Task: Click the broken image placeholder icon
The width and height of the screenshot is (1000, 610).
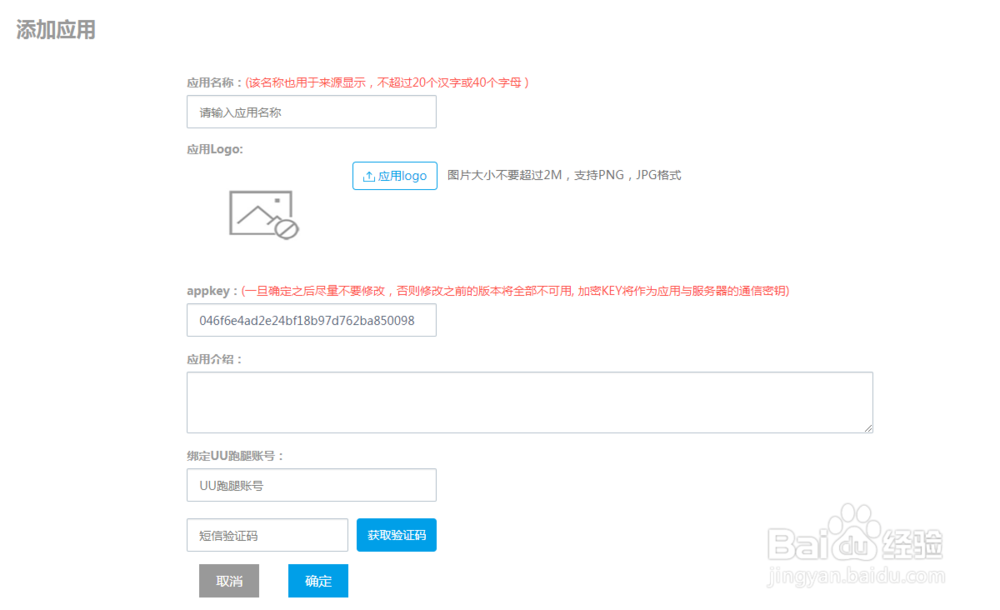Action: click(263, 215)
